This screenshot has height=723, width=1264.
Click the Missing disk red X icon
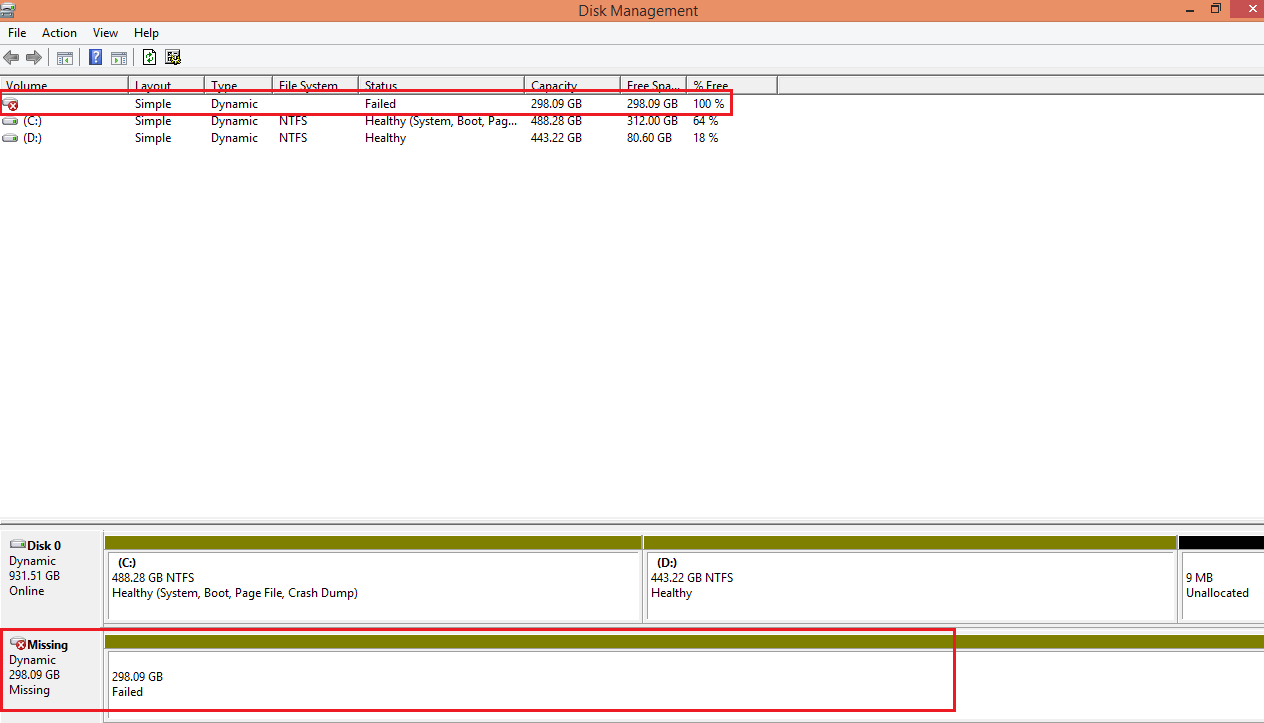(18, 644)
